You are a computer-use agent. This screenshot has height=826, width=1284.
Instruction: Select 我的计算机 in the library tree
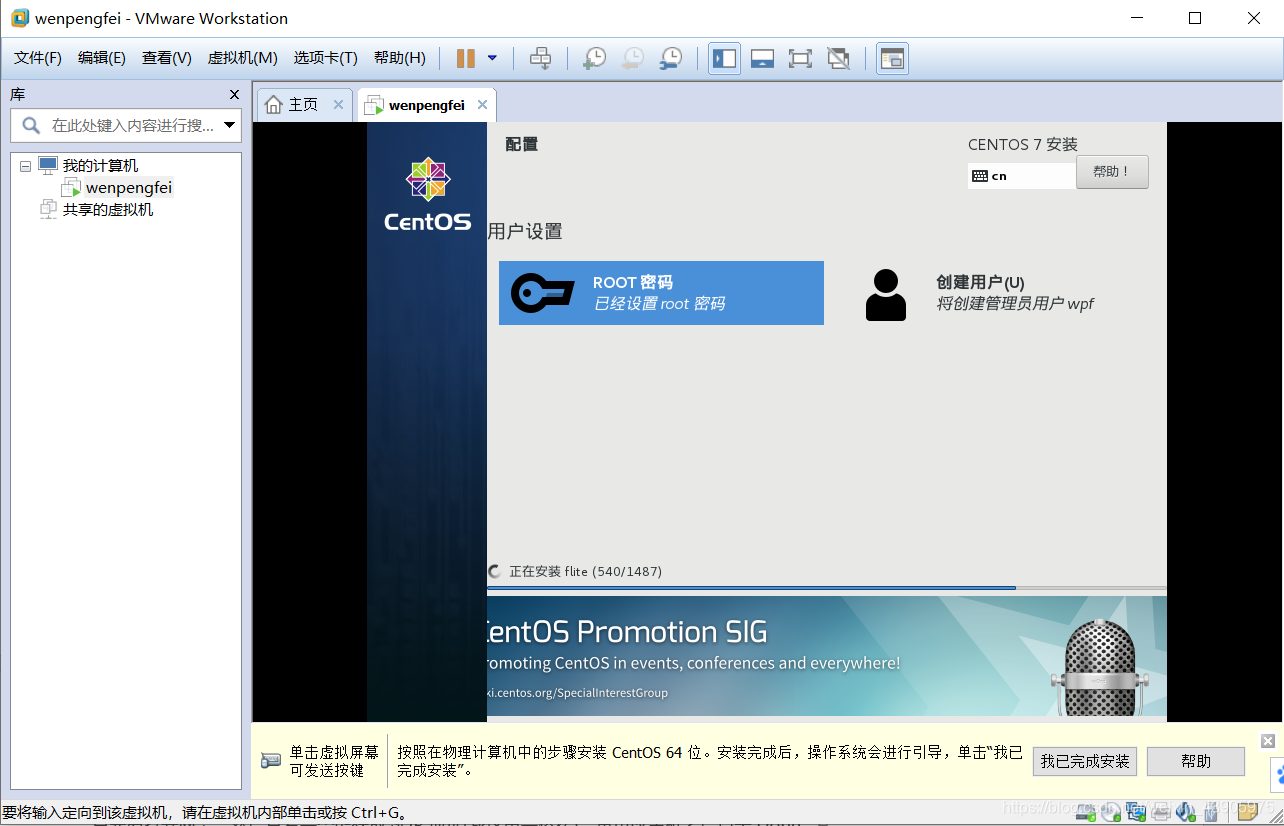(100, 166)
